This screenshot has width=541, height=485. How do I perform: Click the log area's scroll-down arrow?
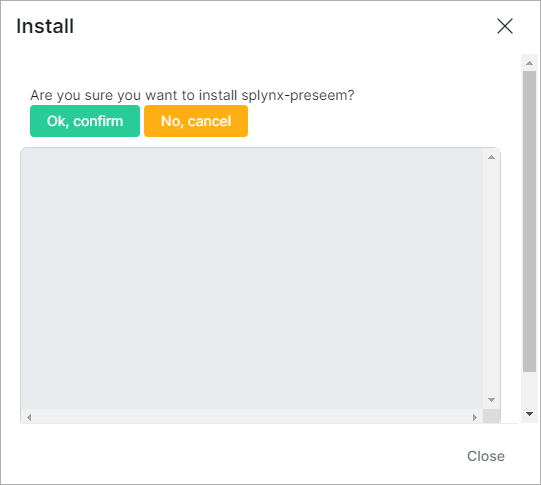491,400
